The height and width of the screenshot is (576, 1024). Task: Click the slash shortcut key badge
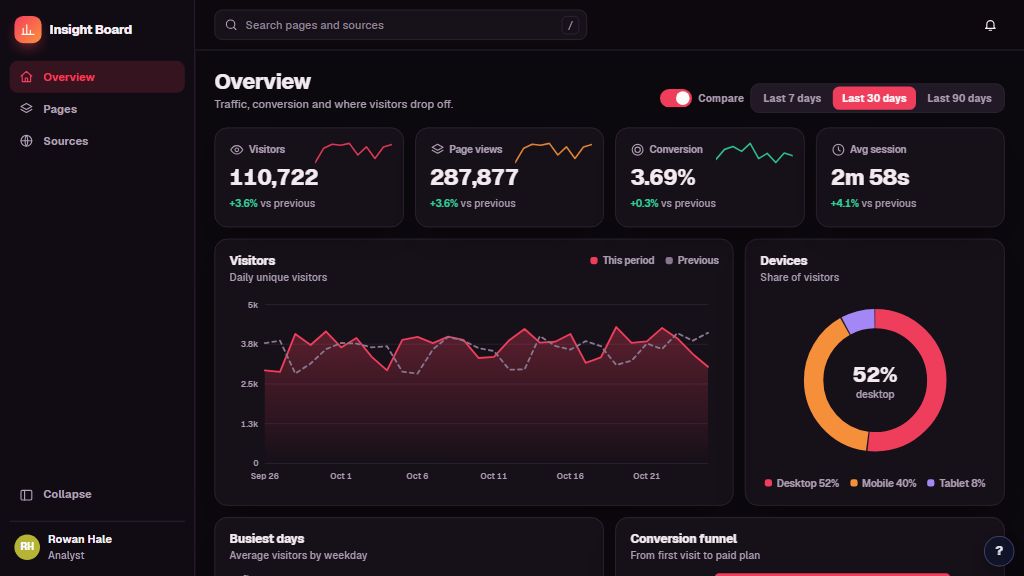[x=570, y=25]
